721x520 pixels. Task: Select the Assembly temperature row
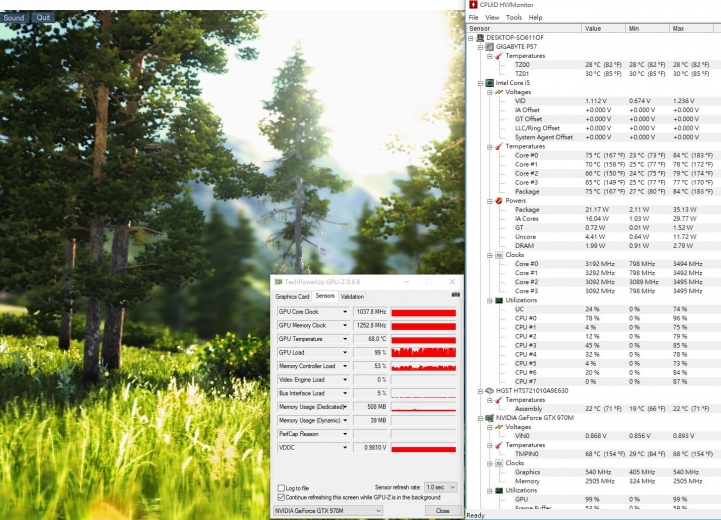point(613,409)
